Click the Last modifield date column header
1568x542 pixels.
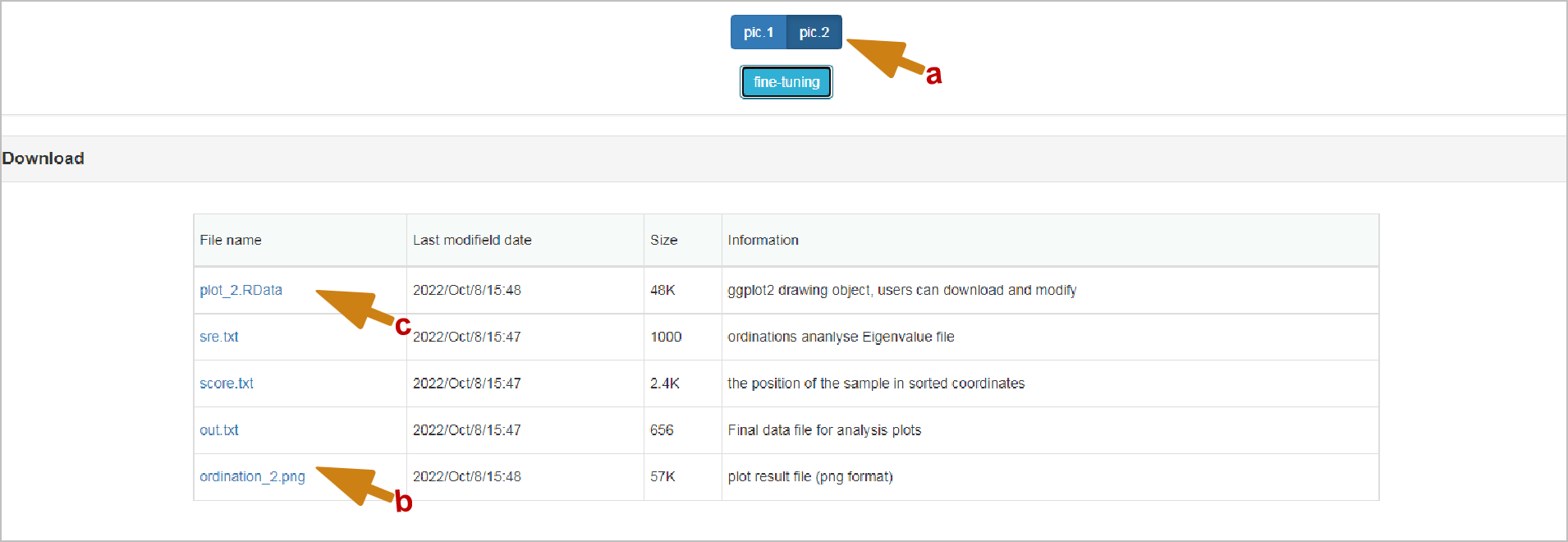coord(472,240)
